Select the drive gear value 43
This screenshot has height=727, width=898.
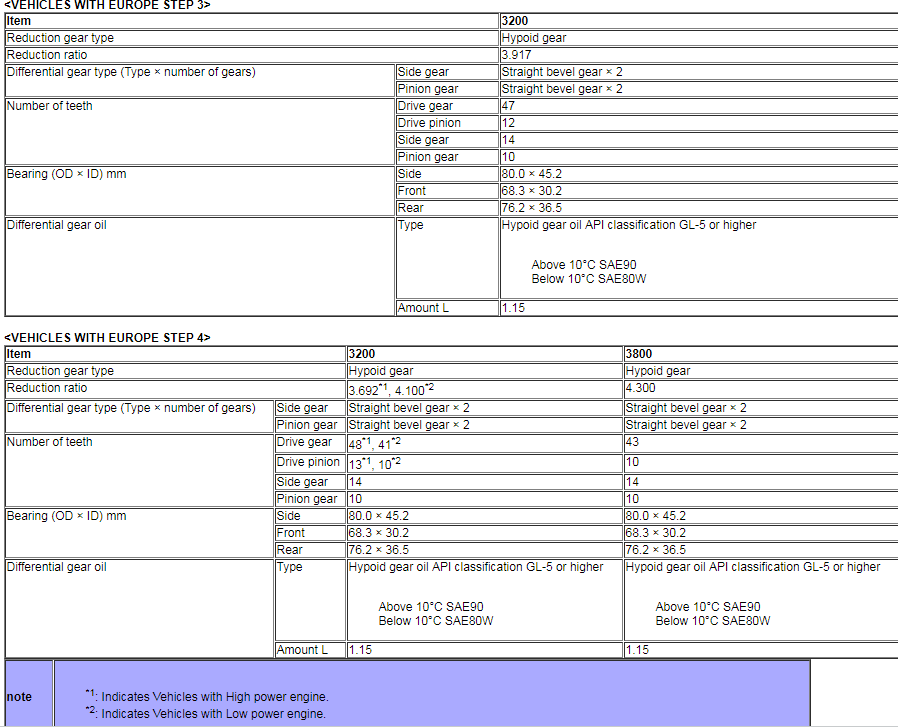[632, 442]
